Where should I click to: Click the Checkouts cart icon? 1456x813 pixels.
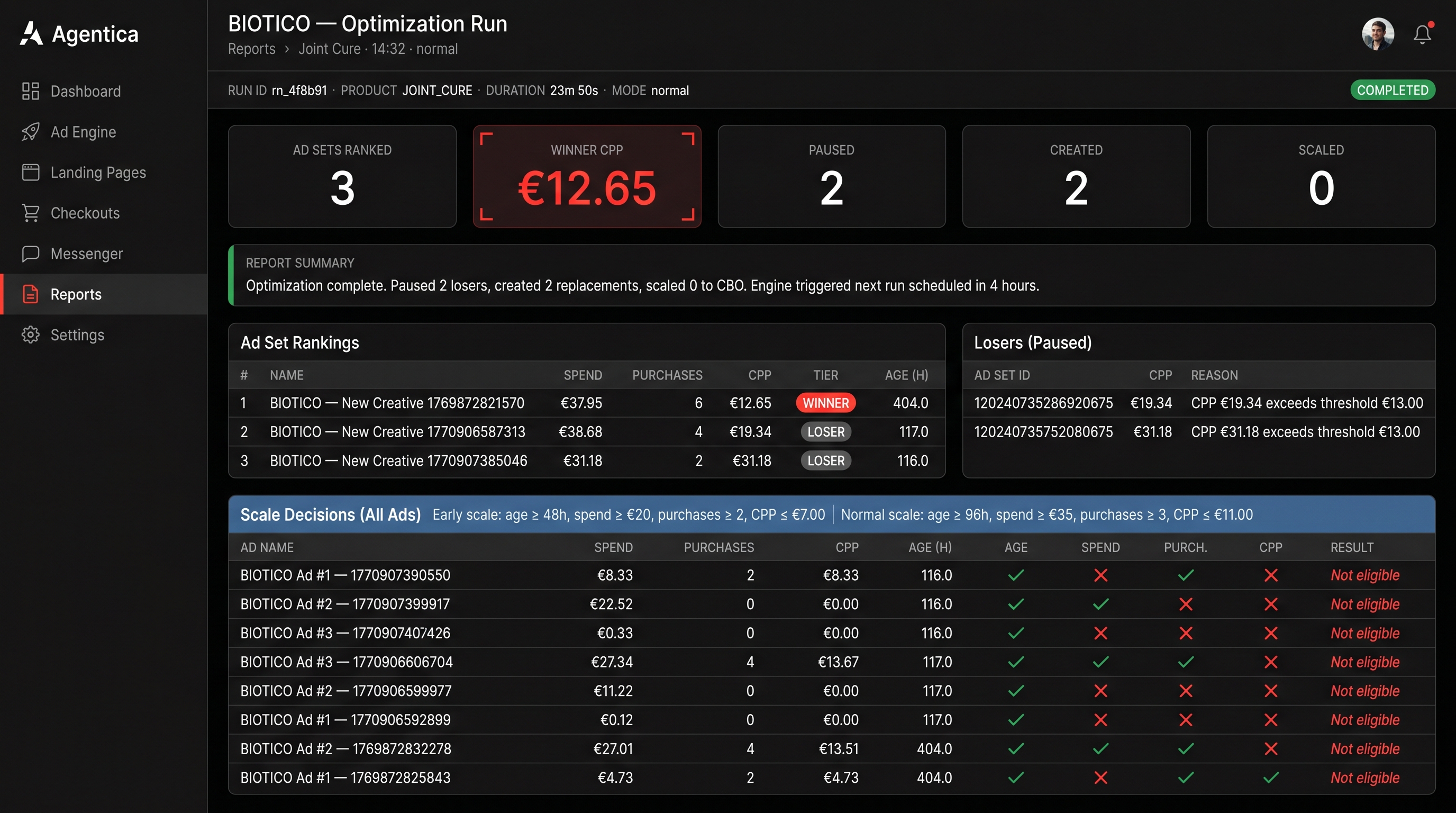(31, 213)
